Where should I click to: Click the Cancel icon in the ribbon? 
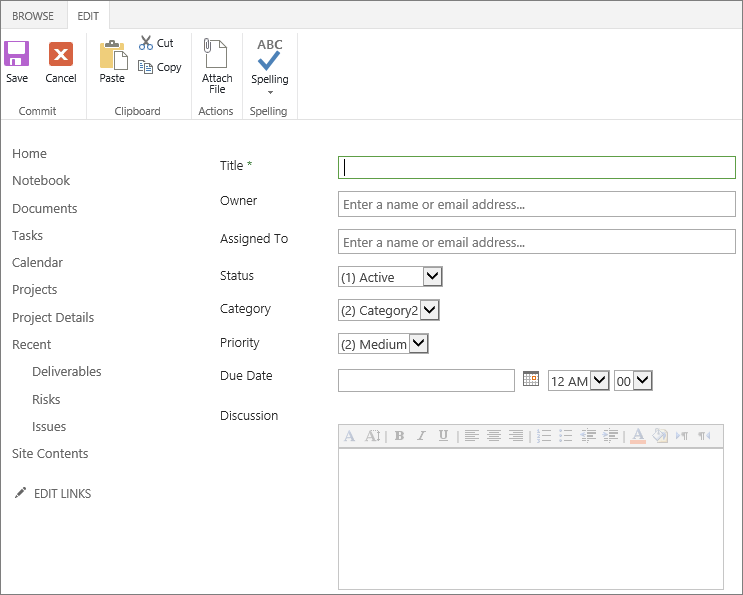pos(61,54)
